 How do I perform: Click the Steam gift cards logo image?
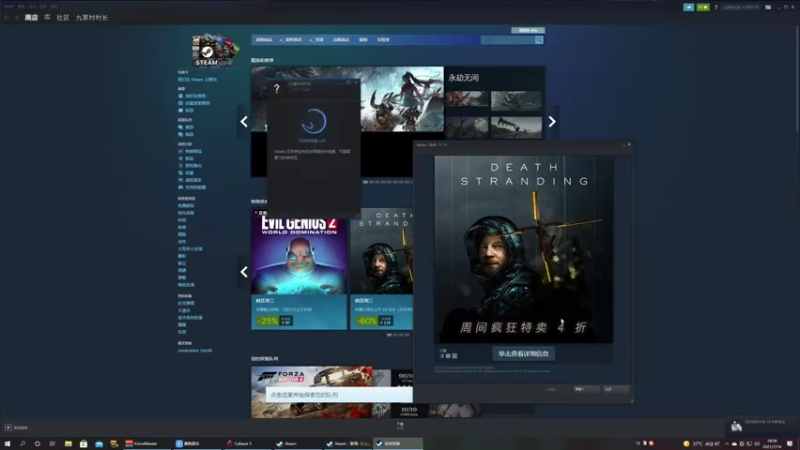[216, 50]
